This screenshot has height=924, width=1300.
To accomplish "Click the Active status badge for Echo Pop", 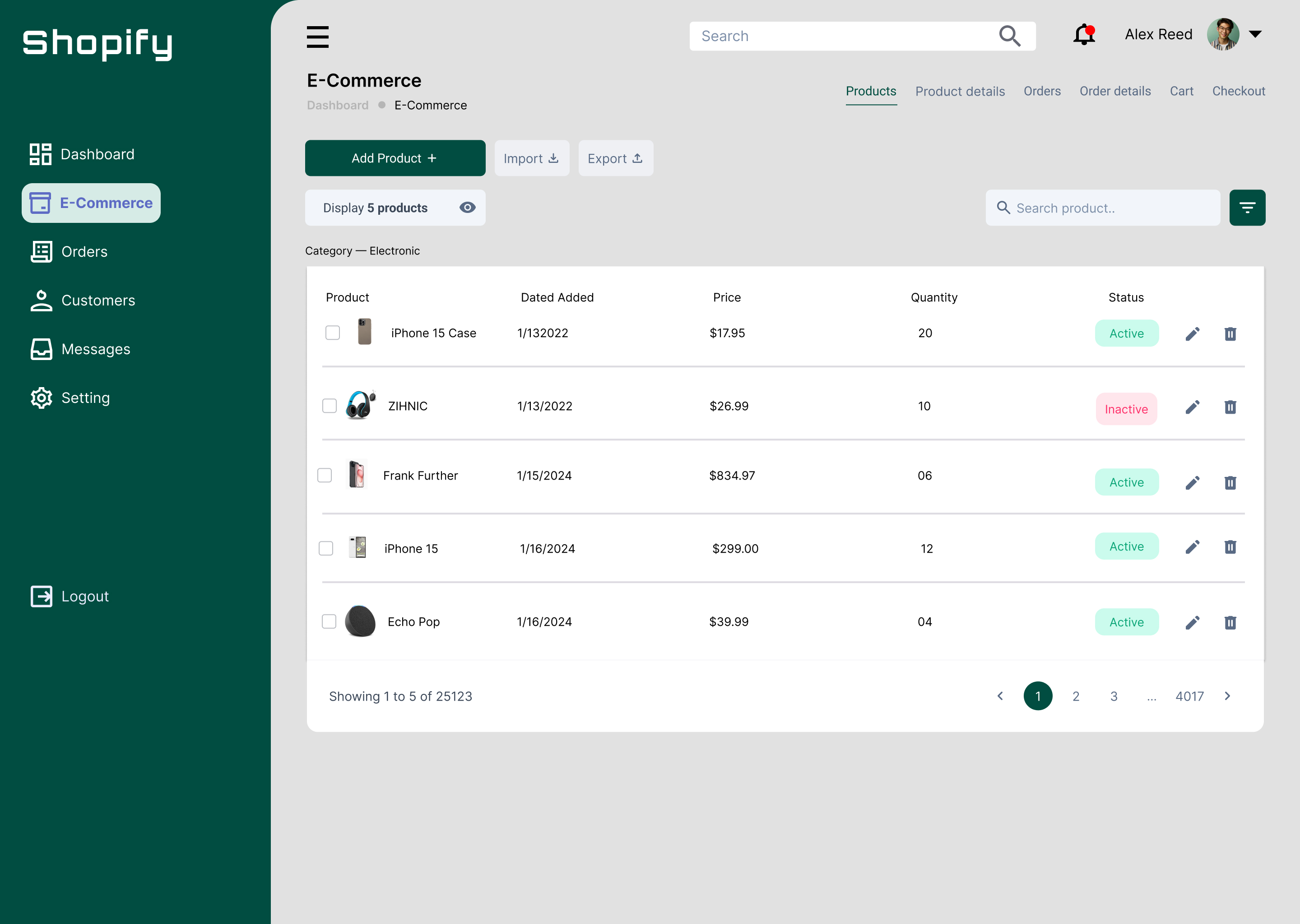I will point(1126,622).
